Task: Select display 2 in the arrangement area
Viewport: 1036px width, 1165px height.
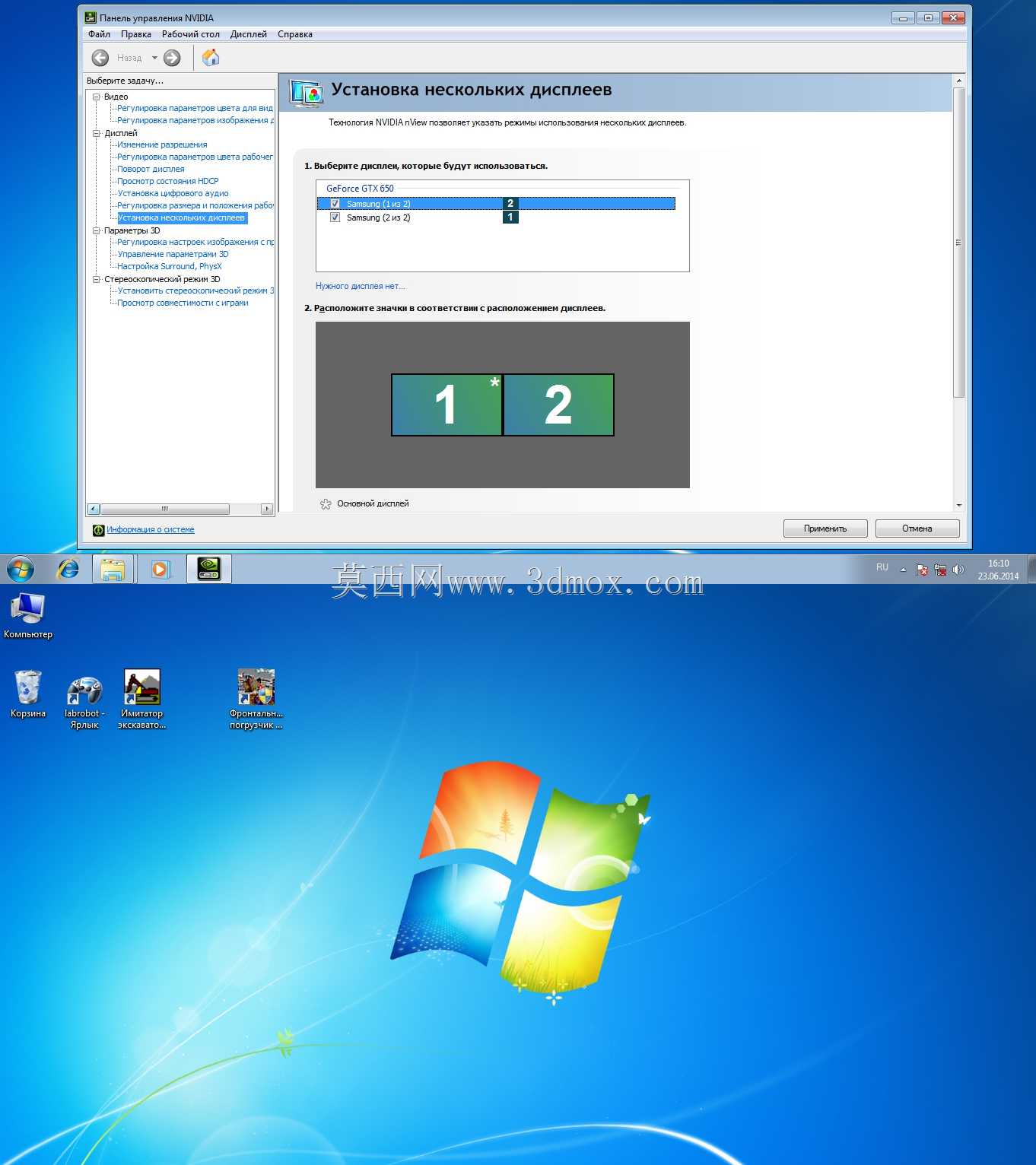Action: point(558,405)
